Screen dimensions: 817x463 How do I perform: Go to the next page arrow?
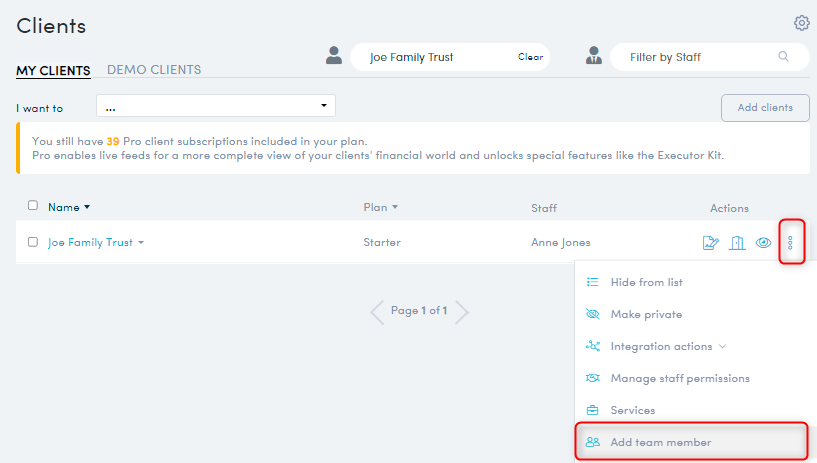[462, 312]
